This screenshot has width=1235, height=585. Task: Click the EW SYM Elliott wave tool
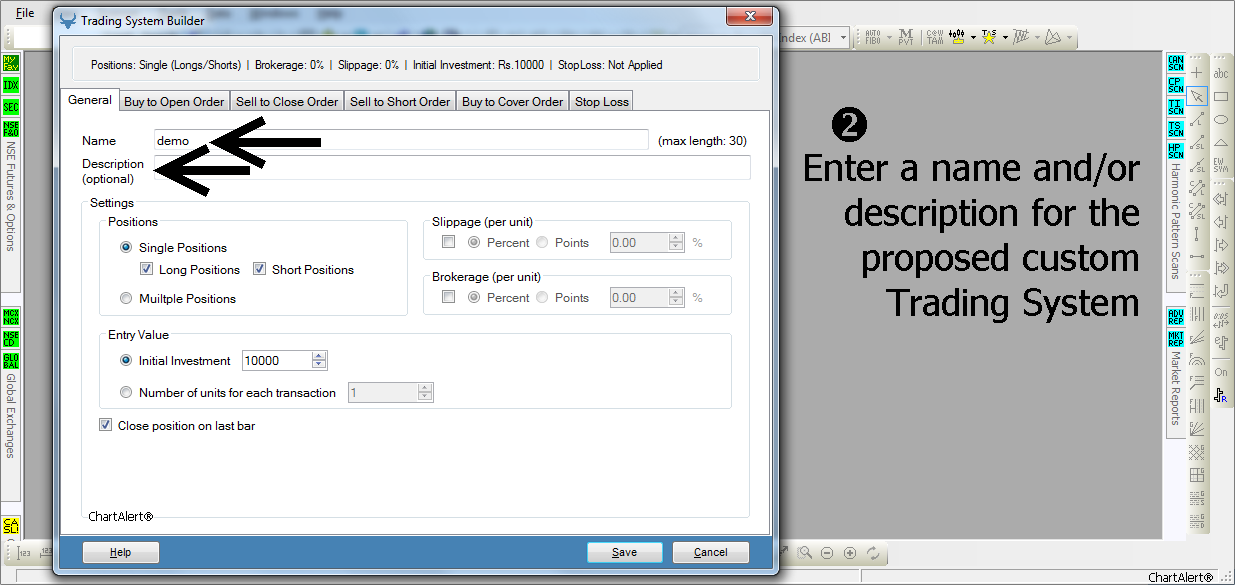1221,165
